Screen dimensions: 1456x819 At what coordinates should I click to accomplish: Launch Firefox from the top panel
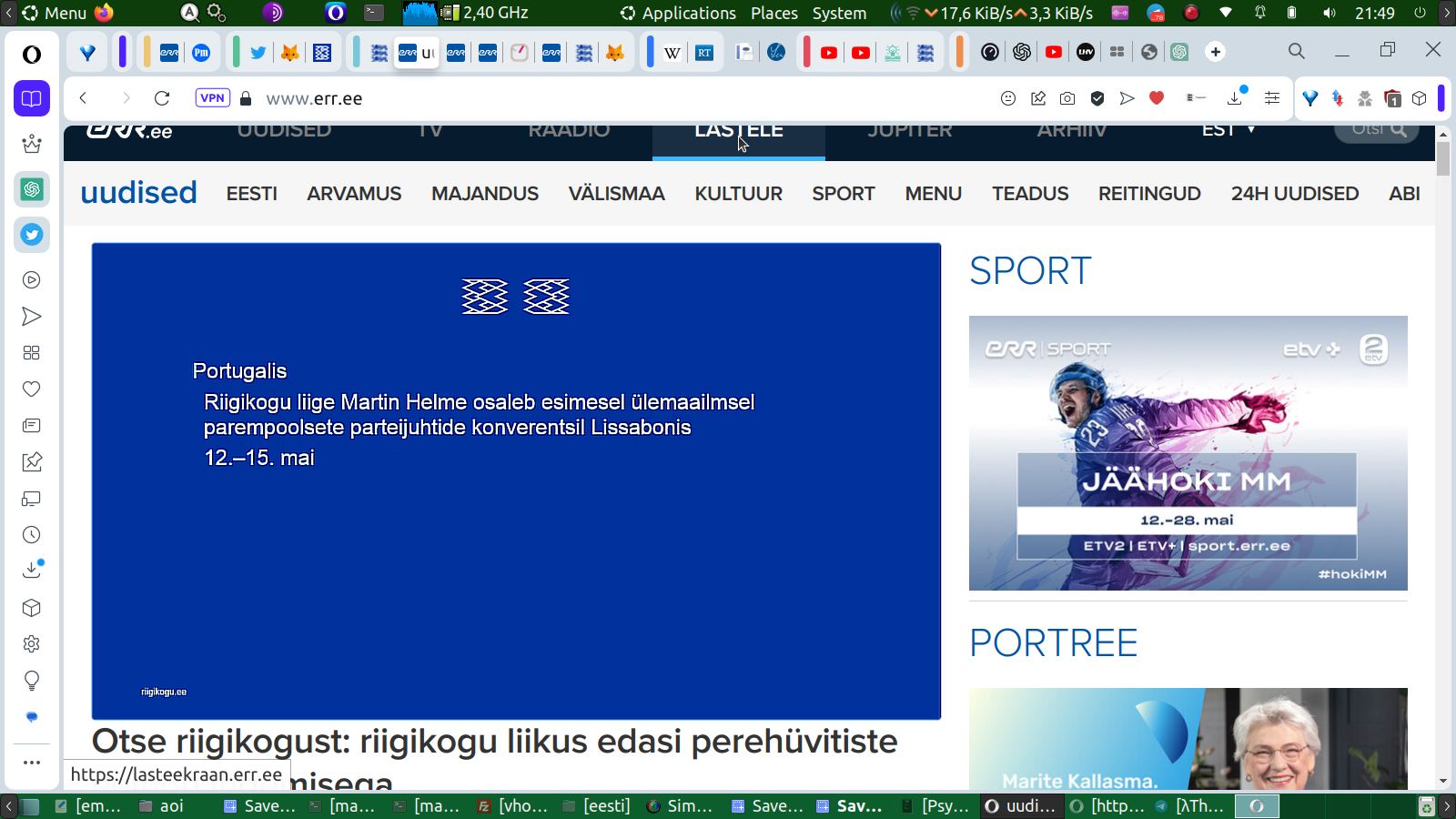click(x=105, y=13)
